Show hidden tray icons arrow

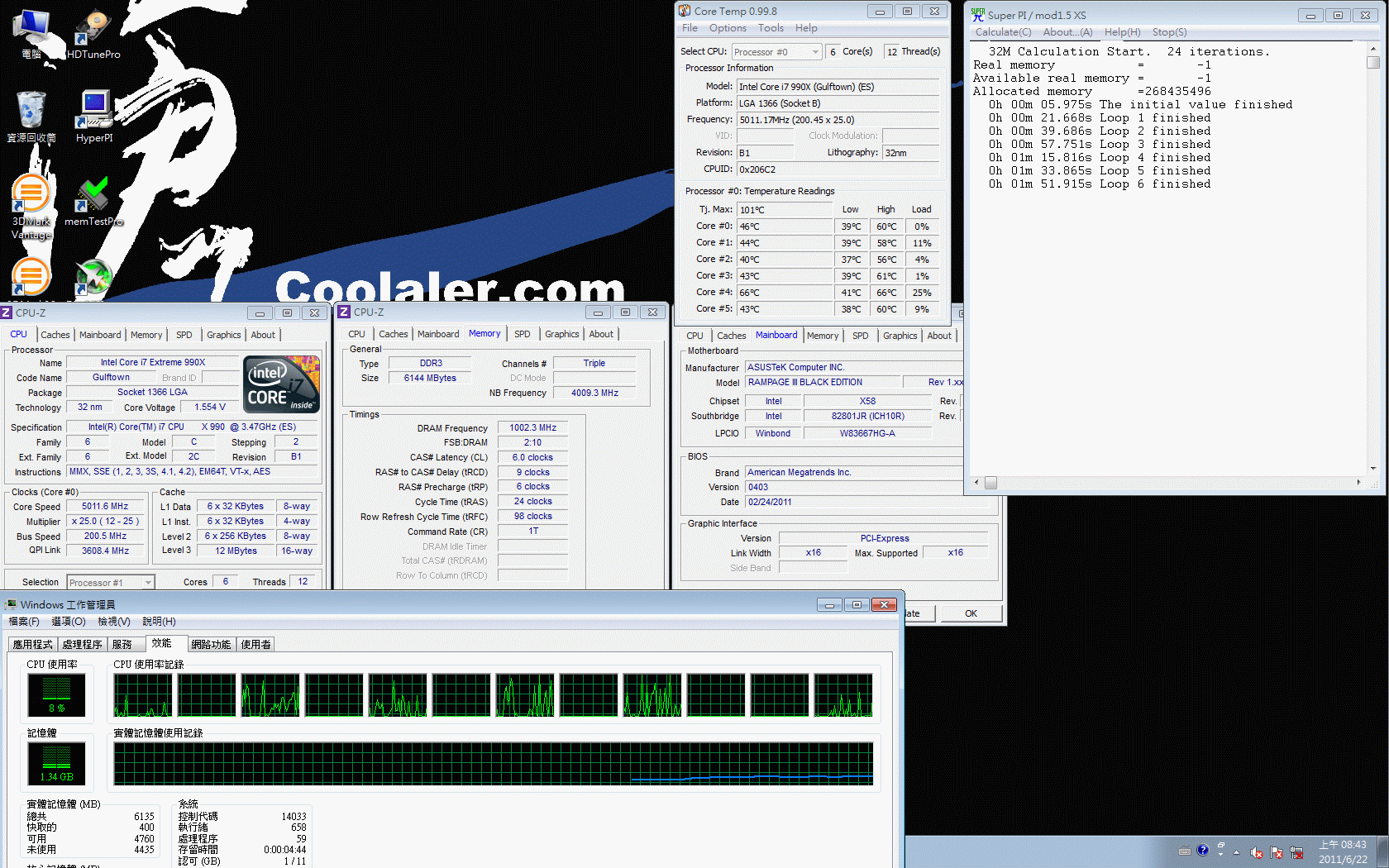pos(1237,852)
